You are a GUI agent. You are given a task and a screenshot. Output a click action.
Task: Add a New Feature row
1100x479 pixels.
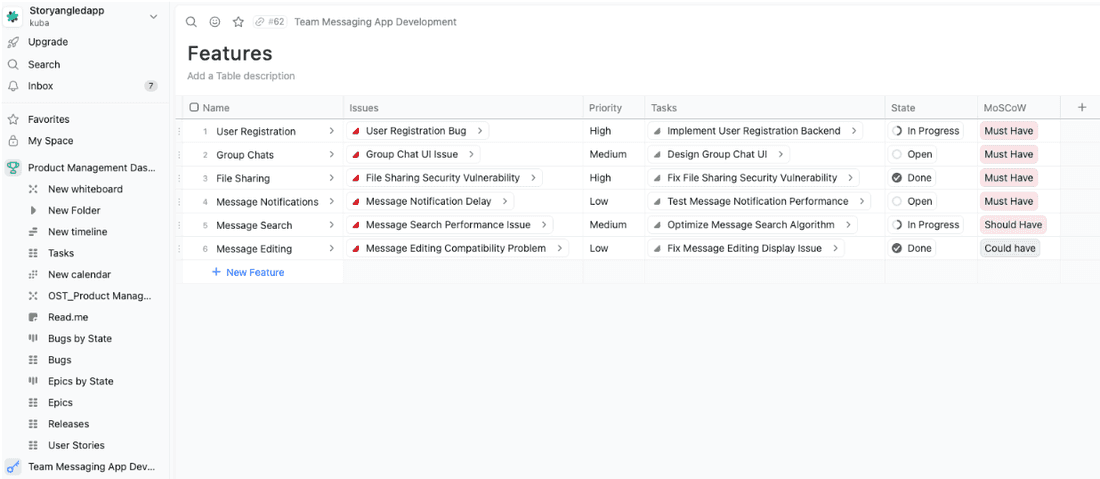coord(248,272)
